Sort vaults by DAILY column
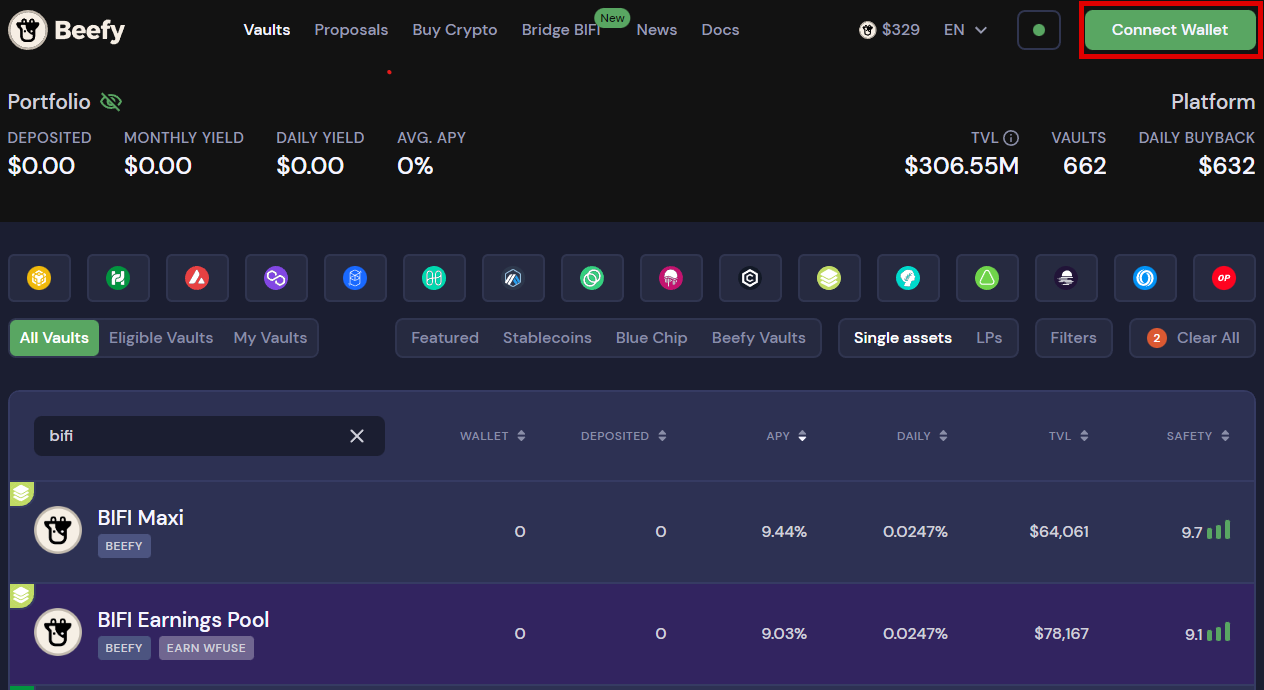The height and width of the screenshot is (690, 1264). pyautogui.click(x=923, y=436)
